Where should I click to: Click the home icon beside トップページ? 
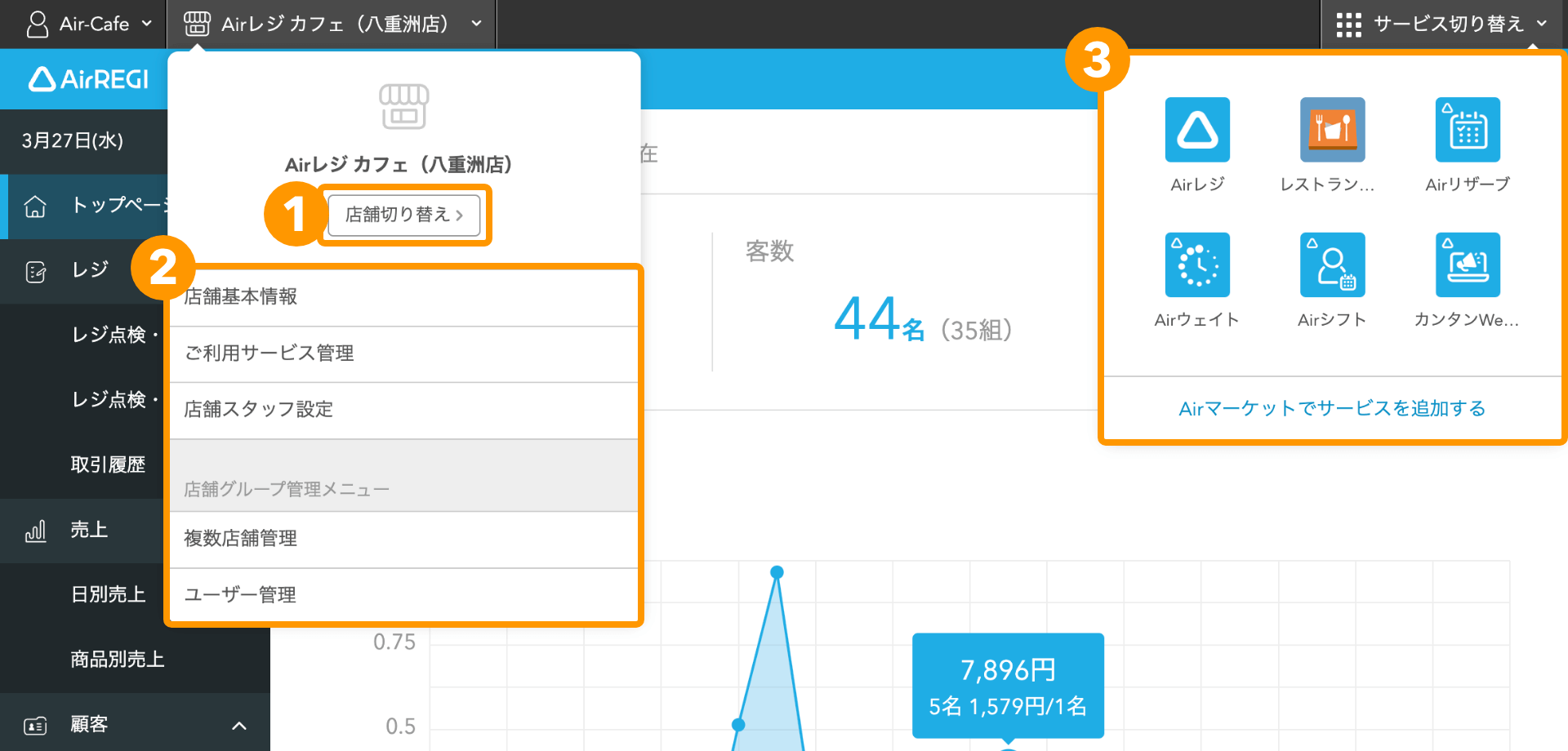[35, 207]
